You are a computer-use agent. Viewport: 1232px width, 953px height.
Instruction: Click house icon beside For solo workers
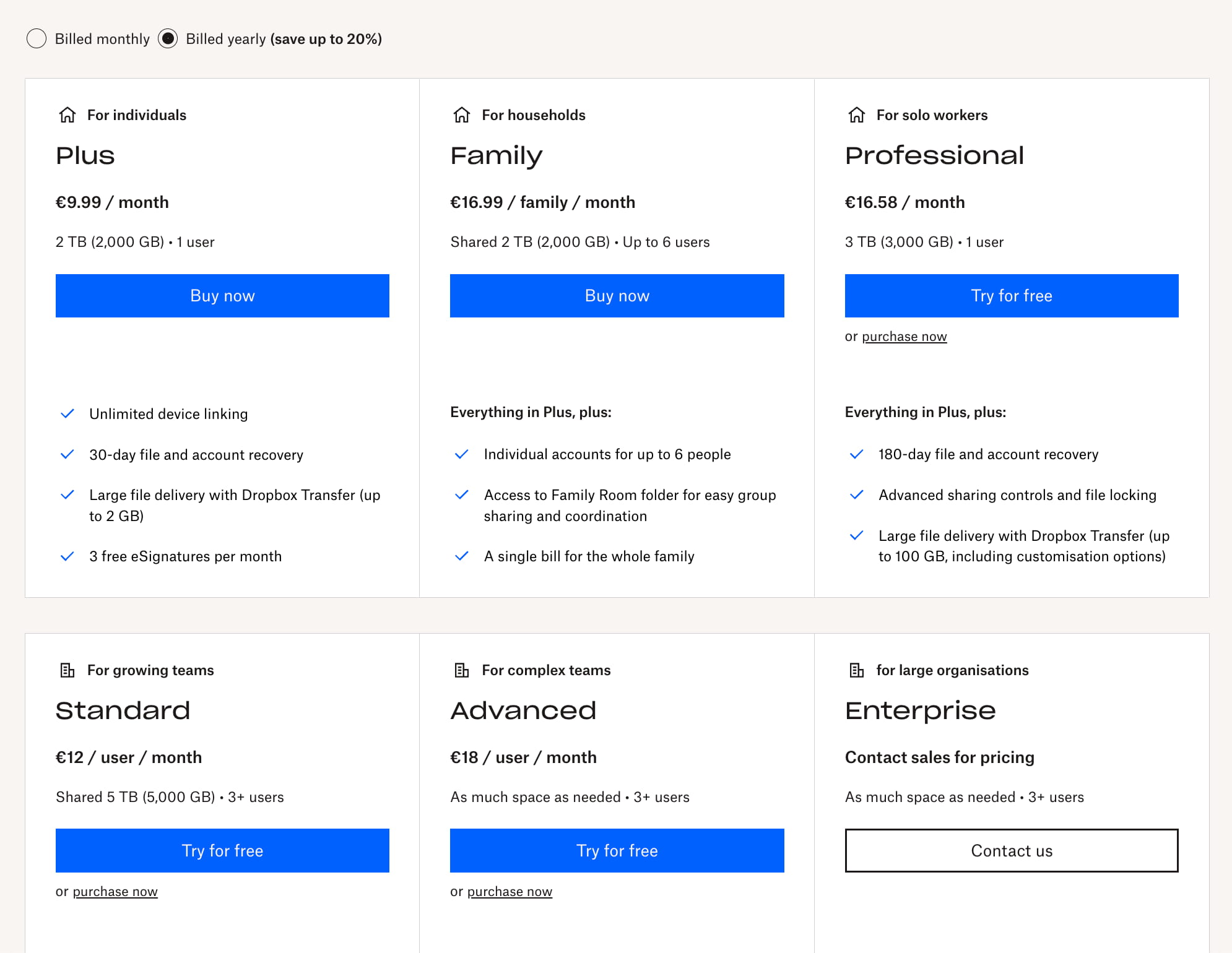coord(857,115)
